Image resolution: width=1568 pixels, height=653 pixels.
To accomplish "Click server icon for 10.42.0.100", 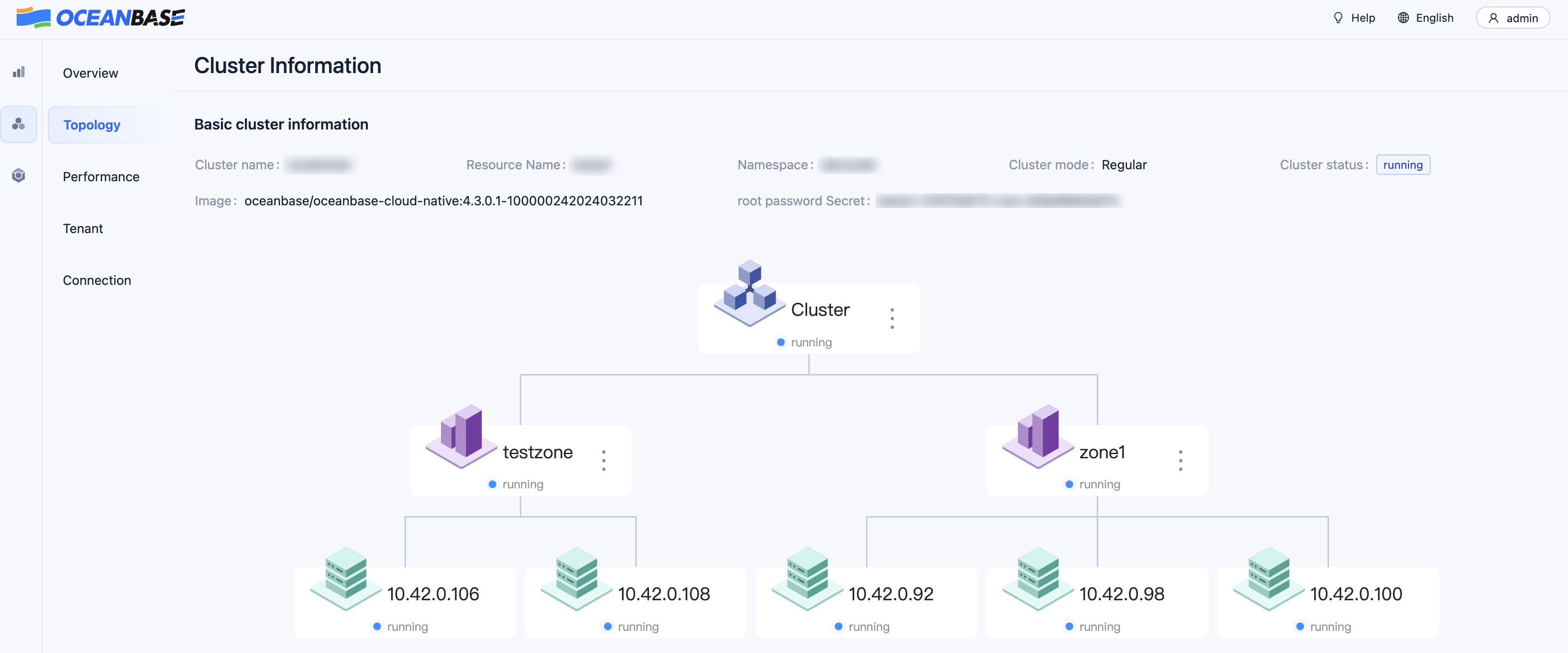I will tap(1268, 578).
